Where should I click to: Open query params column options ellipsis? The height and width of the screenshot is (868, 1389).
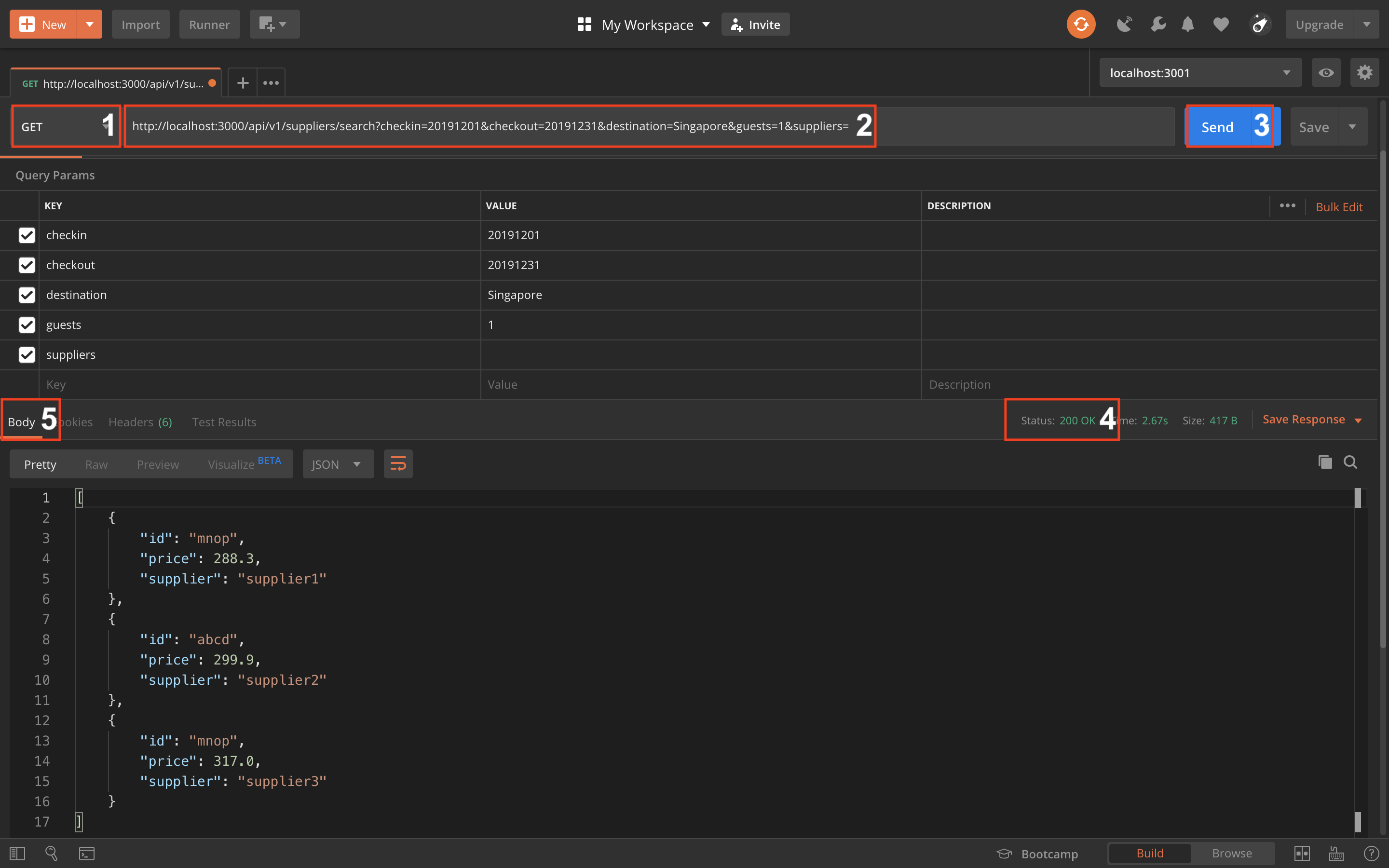click(1287, 205)
